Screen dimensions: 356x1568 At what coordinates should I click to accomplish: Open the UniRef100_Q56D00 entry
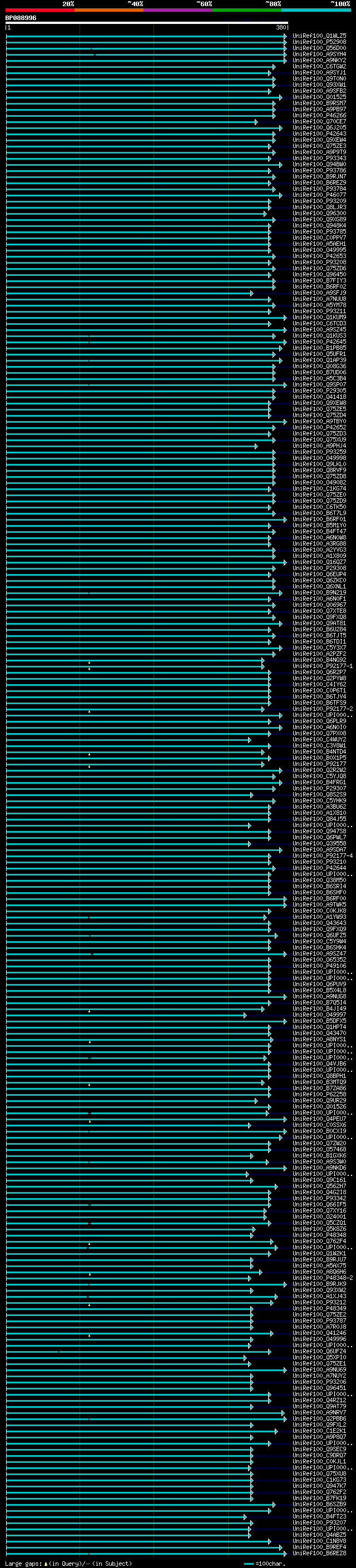click(319, 49)
